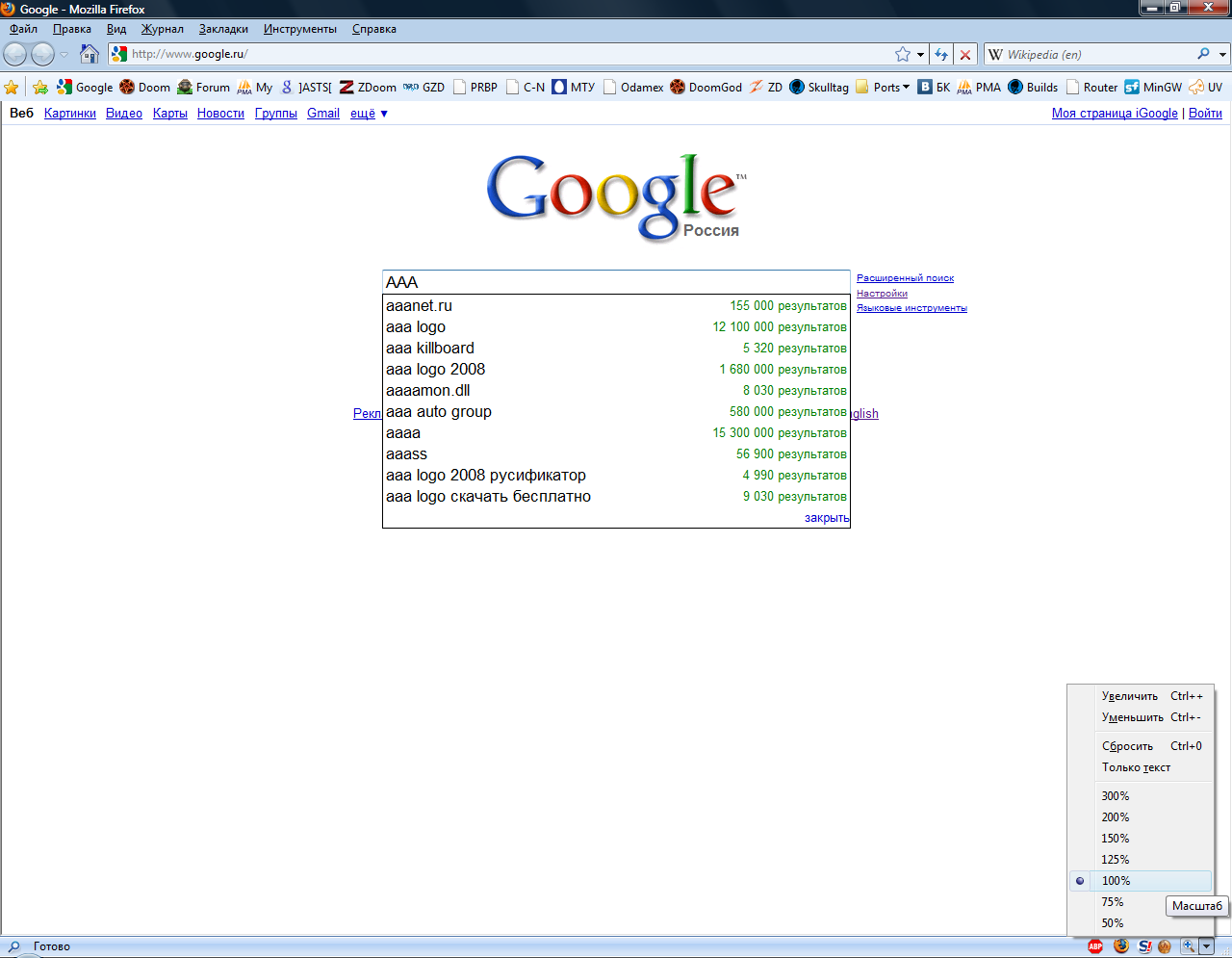Open the "Расширенный поиск" link
Screen dimensions: 1232x958
(x=905, y=278)
